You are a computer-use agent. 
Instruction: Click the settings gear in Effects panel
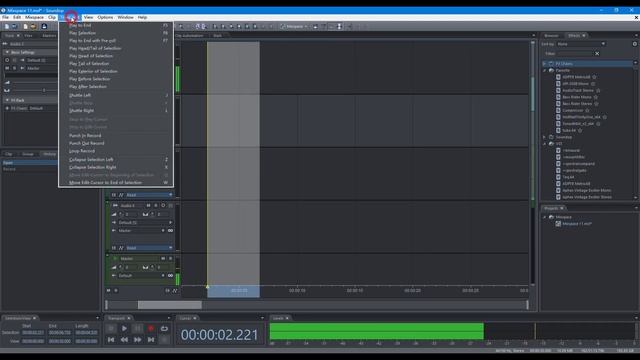[635, 44]
